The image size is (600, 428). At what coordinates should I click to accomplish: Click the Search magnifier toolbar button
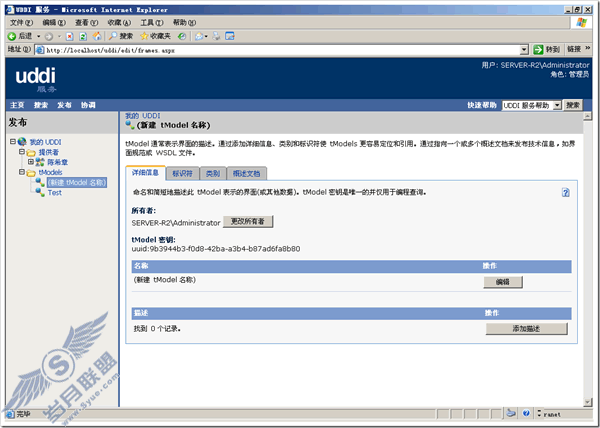tap(121, 36)
